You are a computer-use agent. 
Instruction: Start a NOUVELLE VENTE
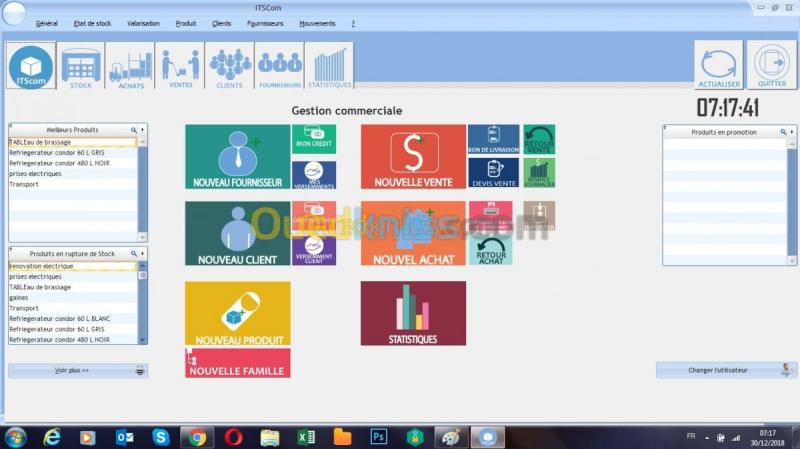tap(413, 157)
